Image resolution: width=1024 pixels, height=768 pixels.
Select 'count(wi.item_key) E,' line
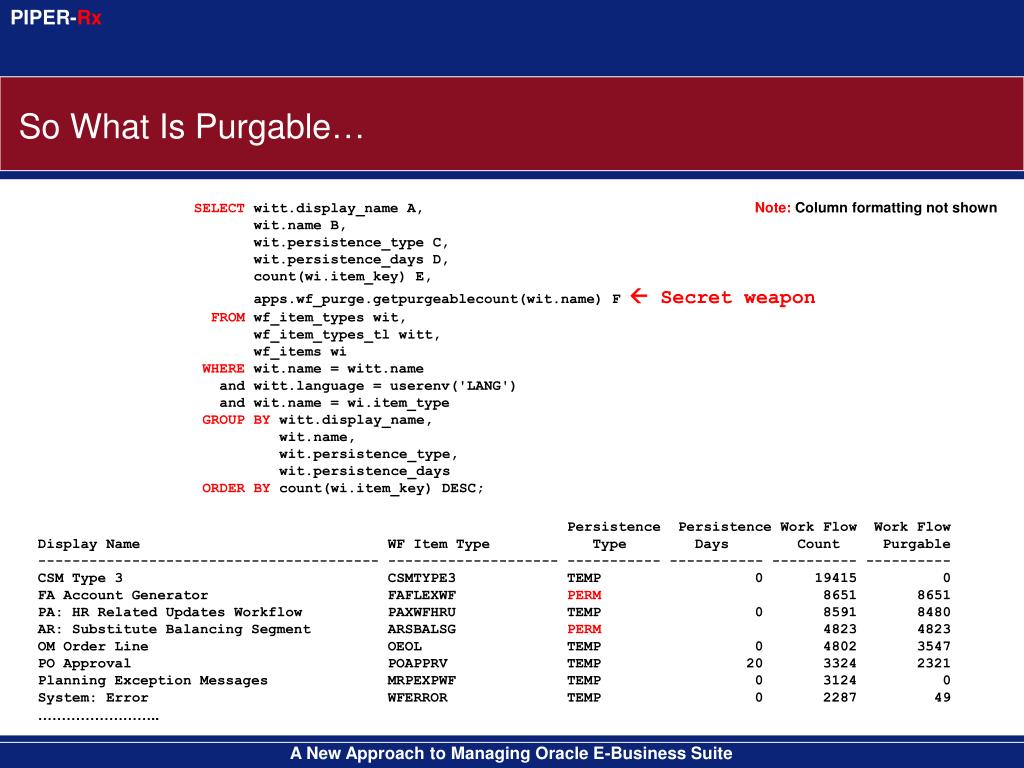coord(343,277)
